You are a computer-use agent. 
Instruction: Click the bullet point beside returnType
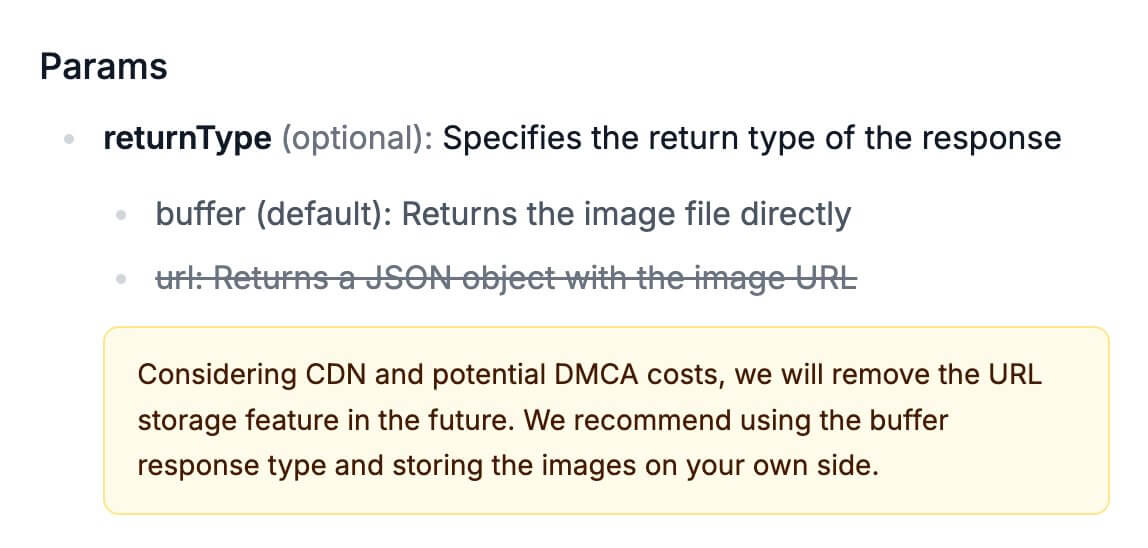[x=69, y=139]
